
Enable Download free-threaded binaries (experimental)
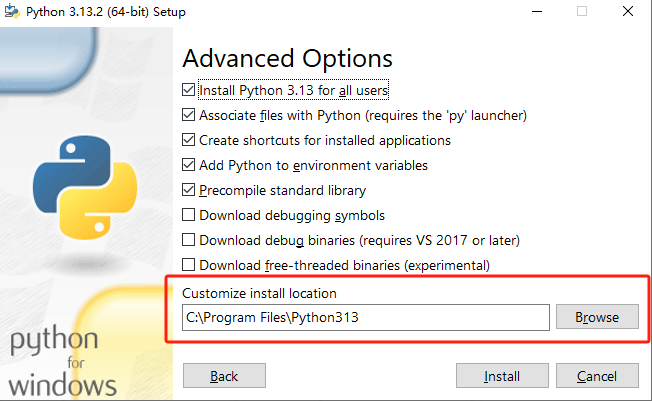coord(188,265)
